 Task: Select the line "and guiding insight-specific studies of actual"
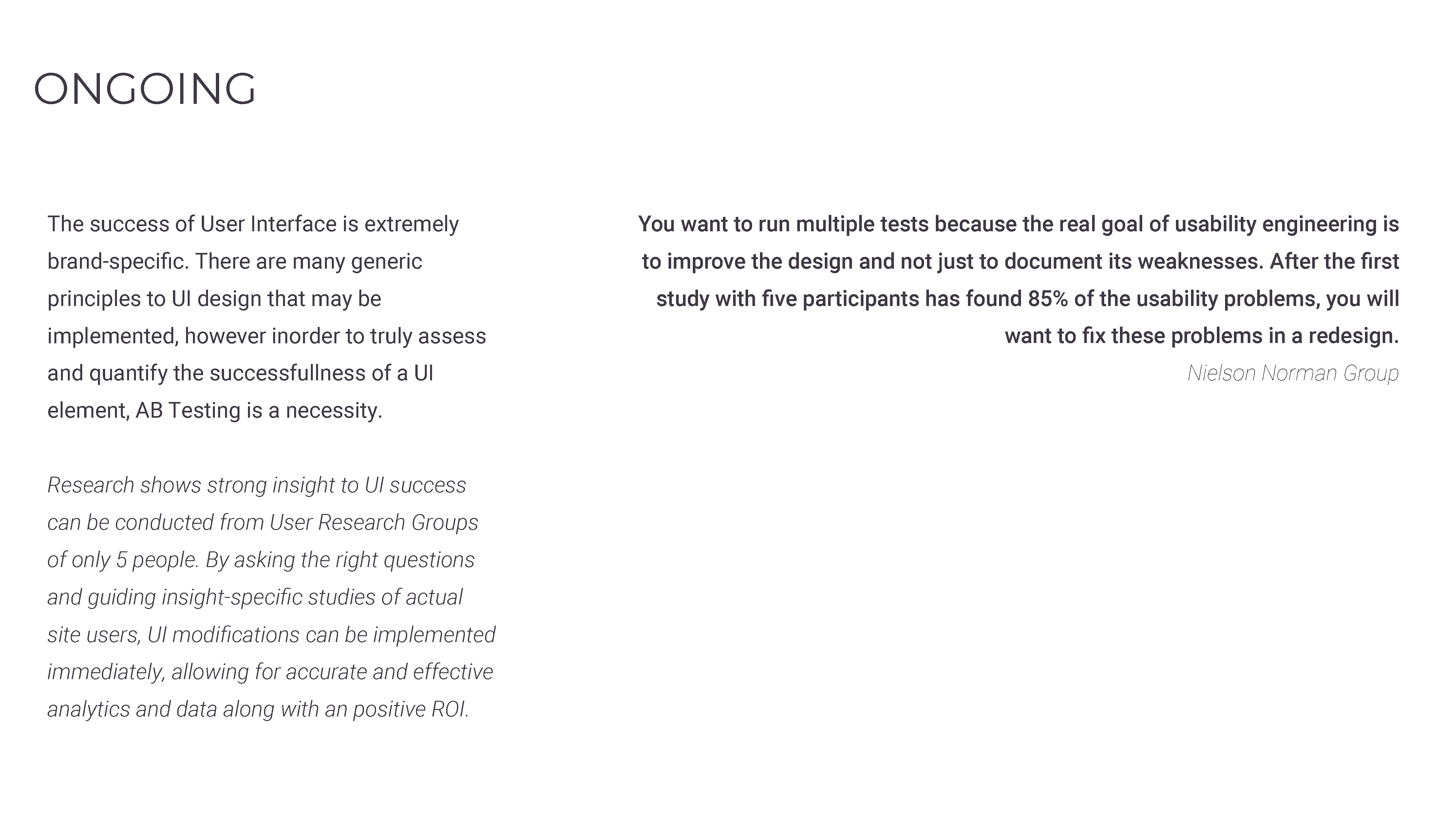tap(255, 598)
